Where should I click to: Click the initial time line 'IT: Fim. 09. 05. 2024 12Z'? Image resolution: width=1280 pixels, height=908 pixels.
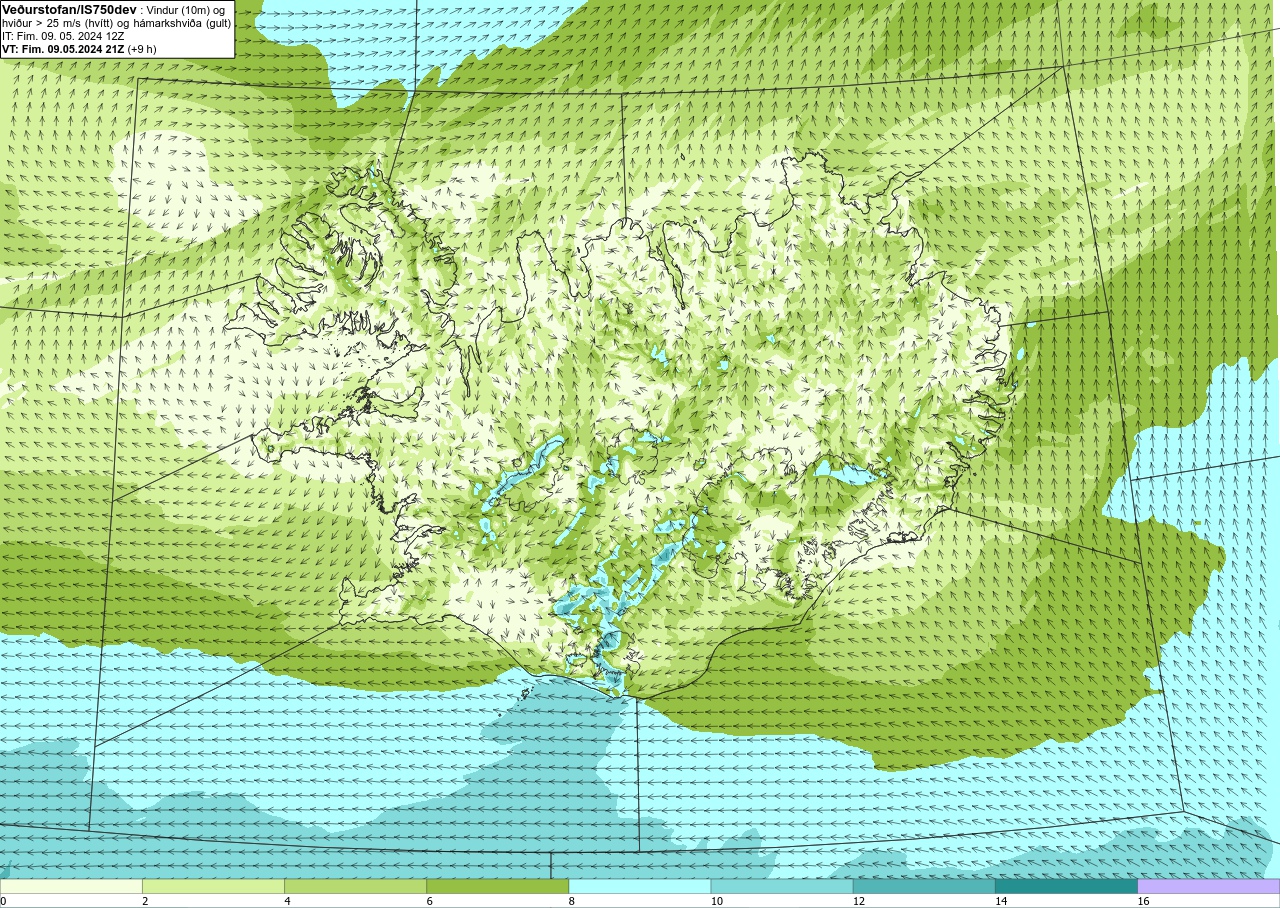62,36
